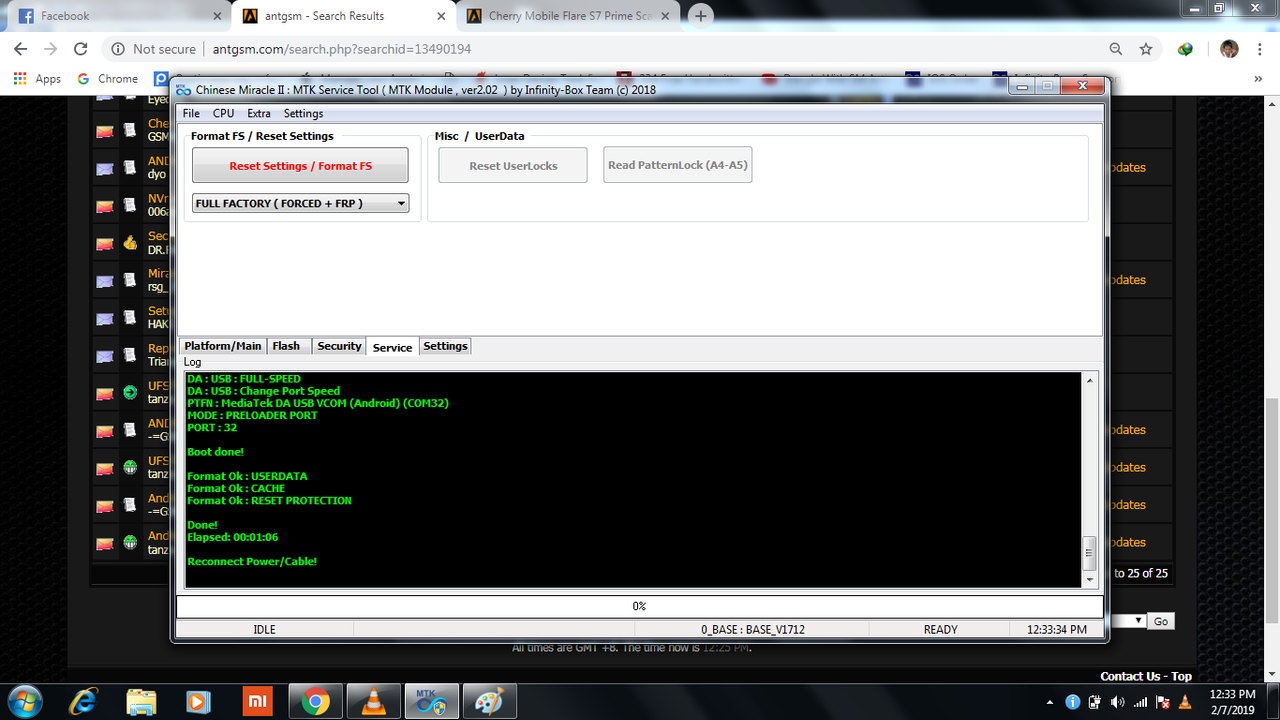Open the Mi application on taskbar
This screenshot has width=1280, height=720.
(x=257, y=702)
